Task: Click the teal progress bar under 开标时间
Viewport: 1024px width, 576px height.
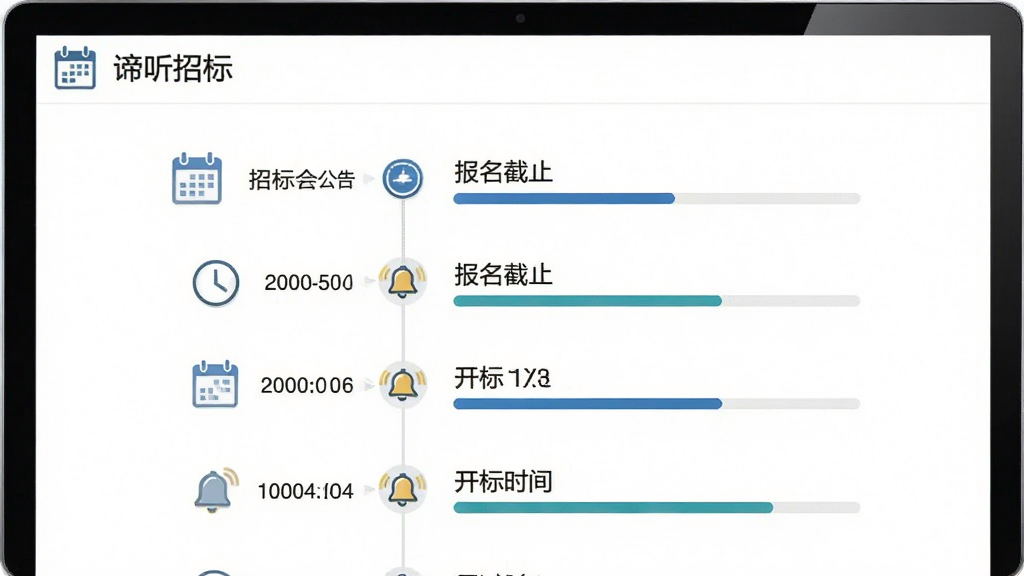Action: point(656,507)
